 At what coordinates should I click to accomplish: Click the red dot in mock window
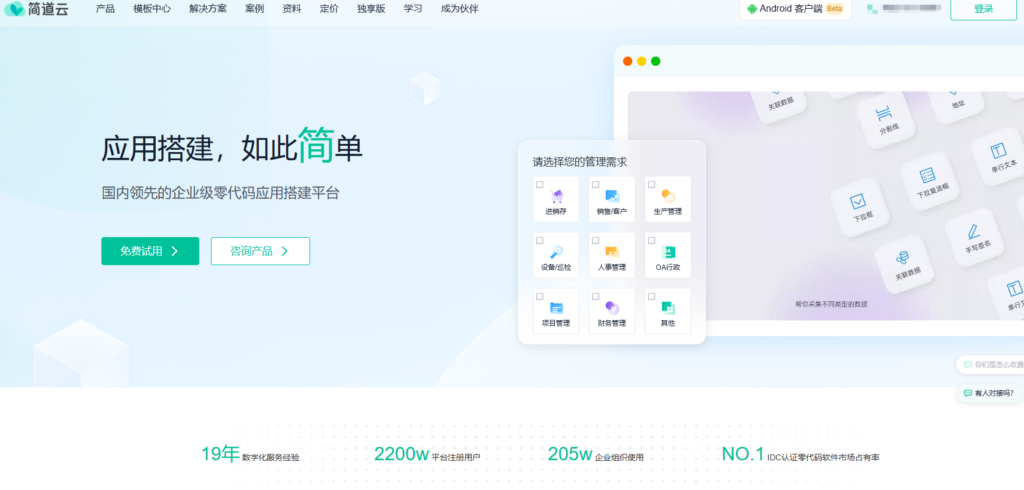[x=628, y=61]
